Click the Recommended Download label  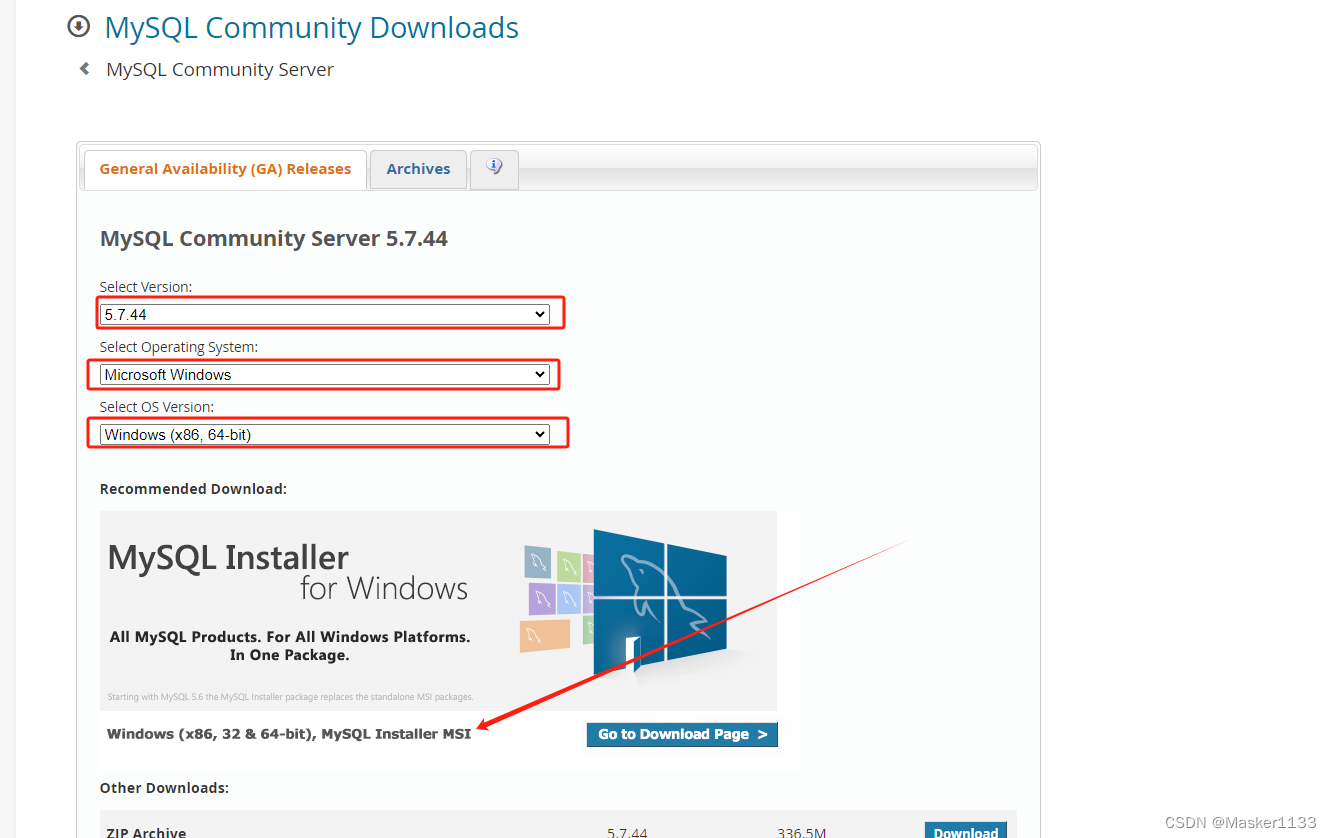[x=193, y=489]
